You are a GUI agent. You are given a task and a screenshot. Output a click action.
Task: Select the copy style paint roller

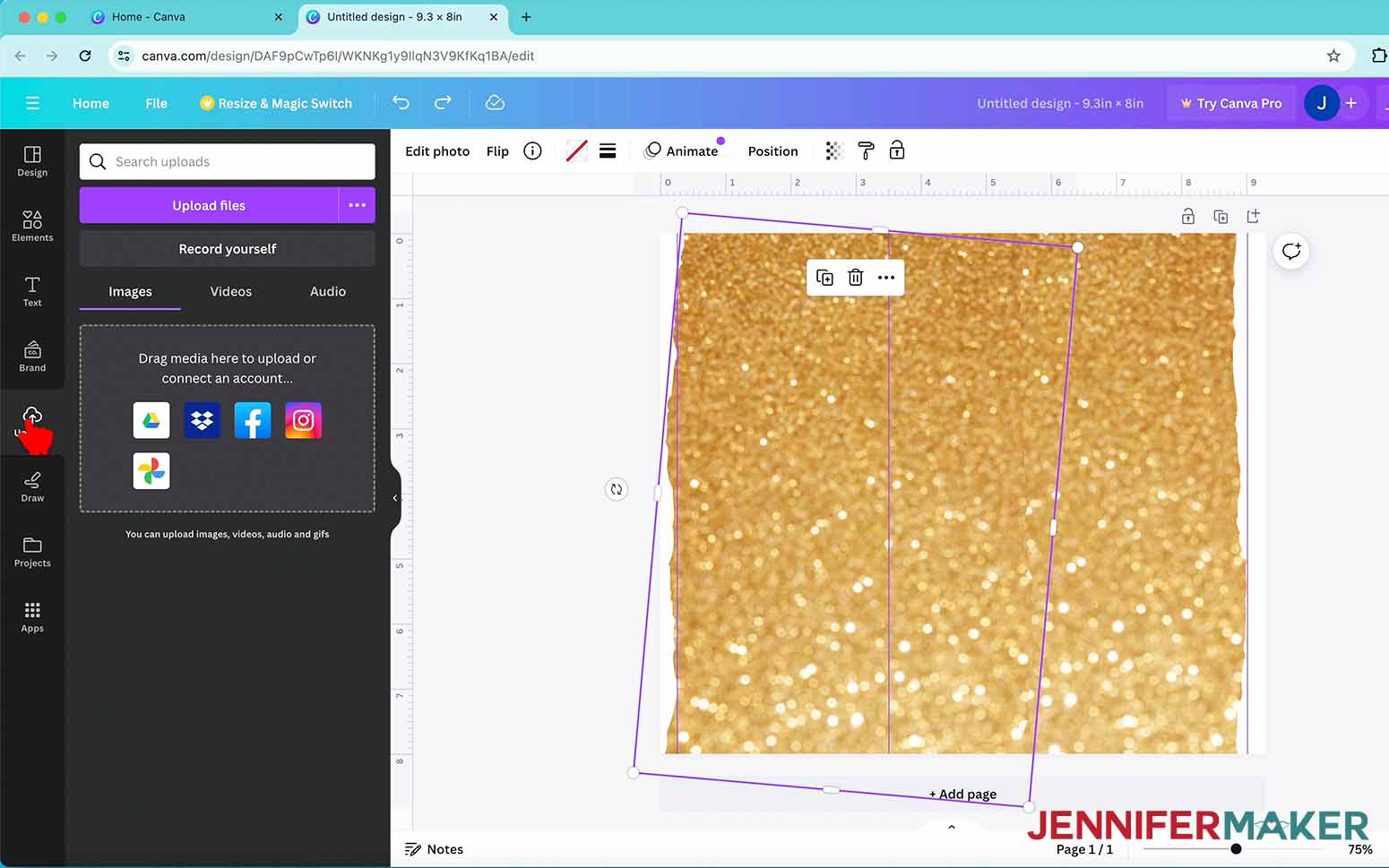point(866,150)
